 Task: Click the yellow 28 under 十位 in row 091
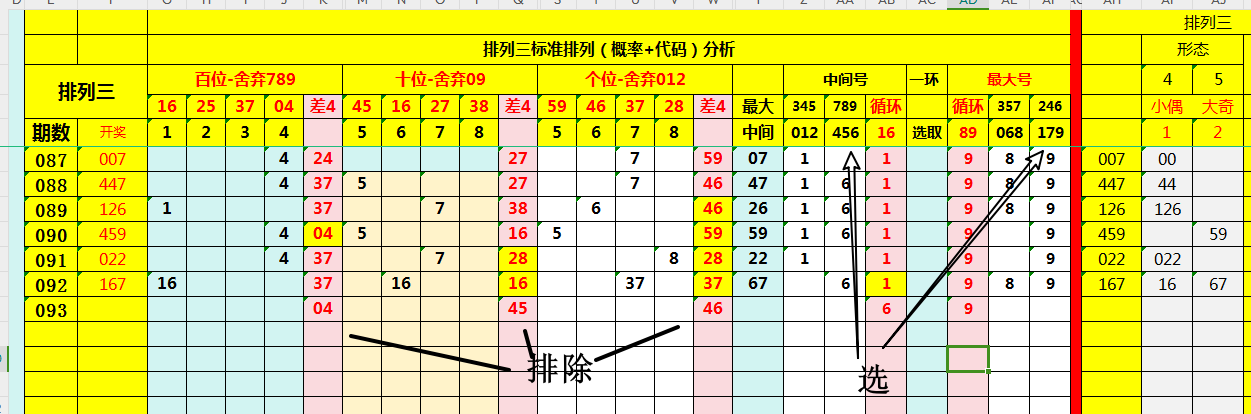point(518,259)
